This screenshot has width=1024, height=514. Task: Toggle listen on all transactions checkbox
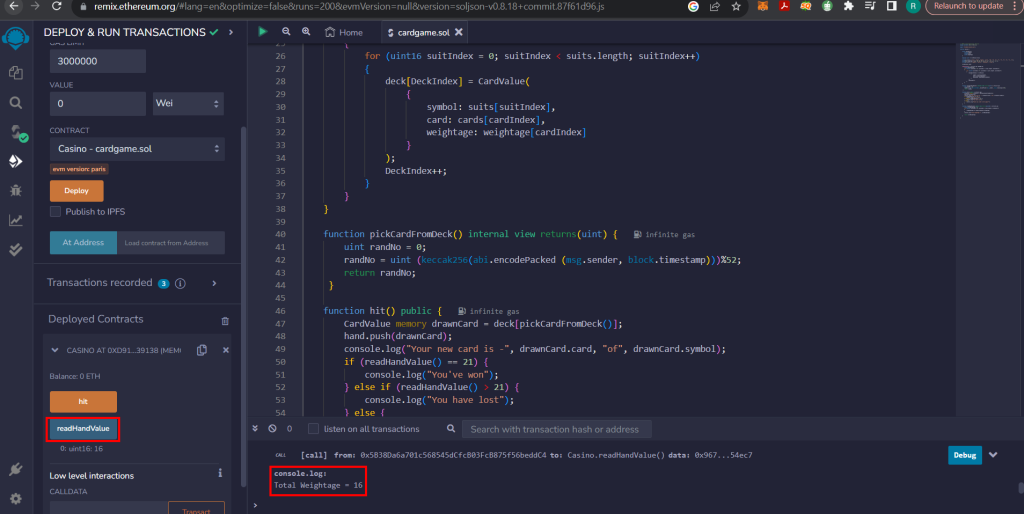[313, 428]
